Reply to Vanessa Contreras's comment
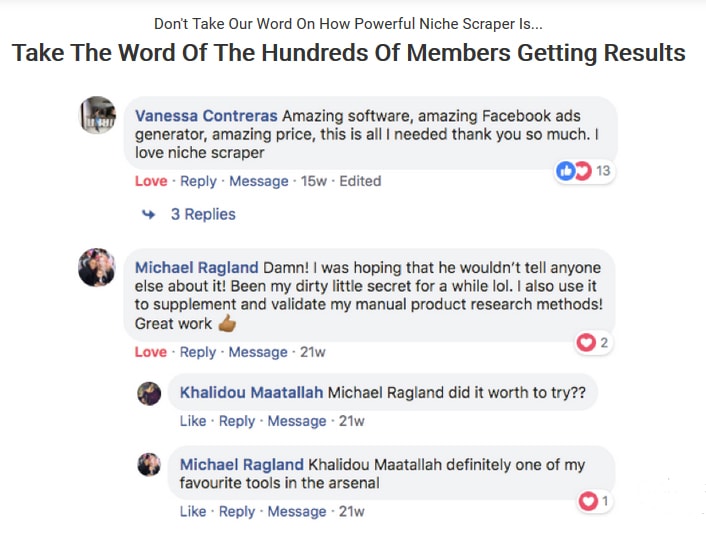Viewport: 706px width, 536px height. (198, 181)
